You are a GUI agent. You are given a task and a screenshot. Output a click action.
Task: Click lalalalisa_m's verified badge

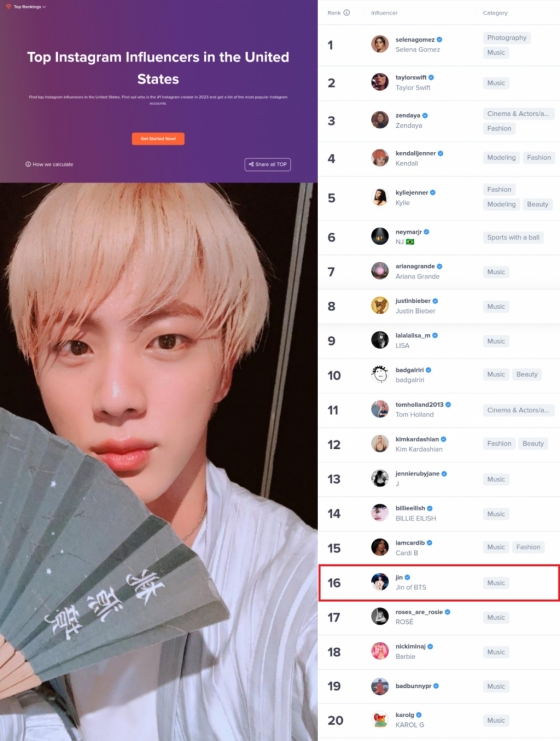(435, 336)
